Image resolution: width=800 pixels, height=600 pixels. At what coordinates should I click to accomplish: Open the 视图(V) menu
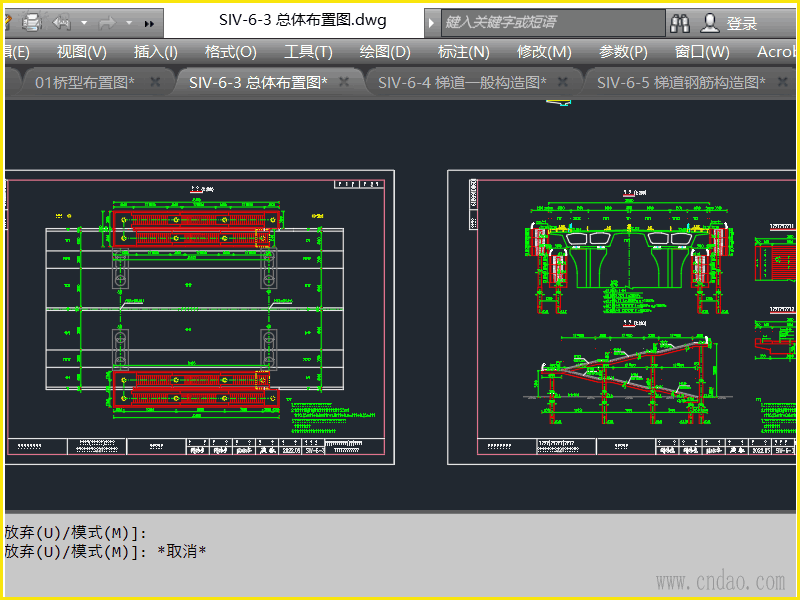[82, 52]
